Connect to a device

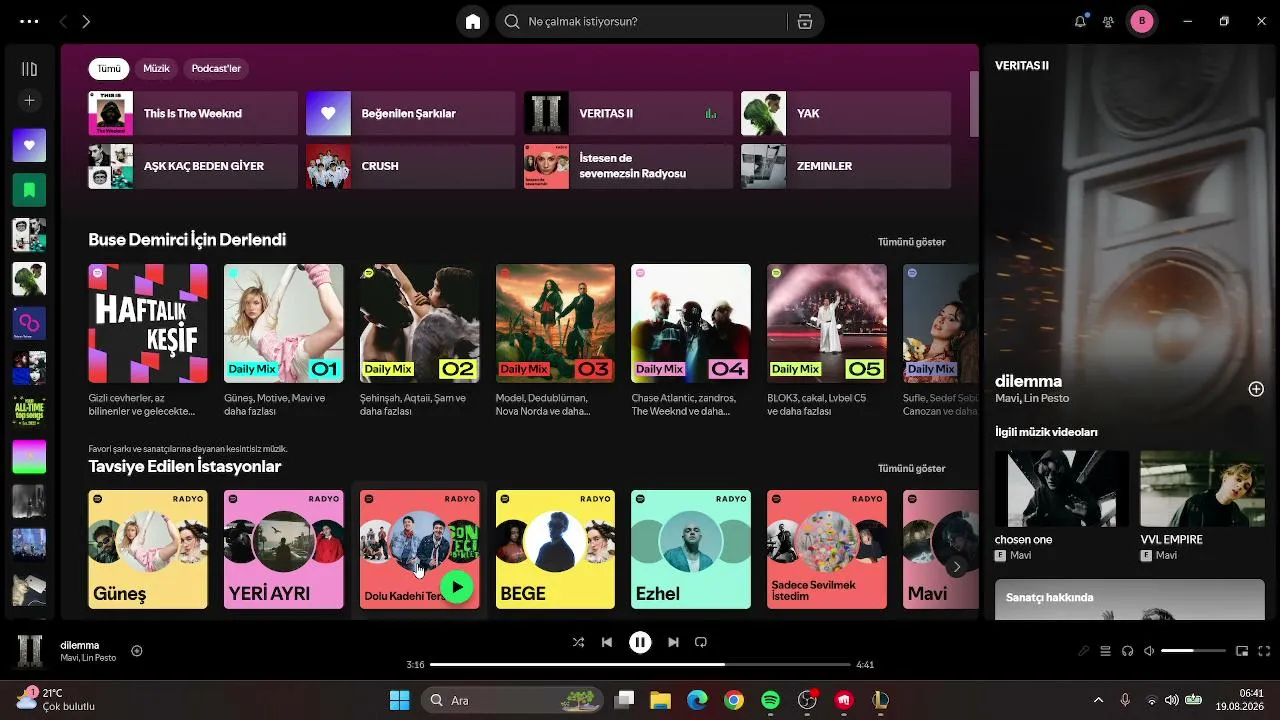point(1127,651)
